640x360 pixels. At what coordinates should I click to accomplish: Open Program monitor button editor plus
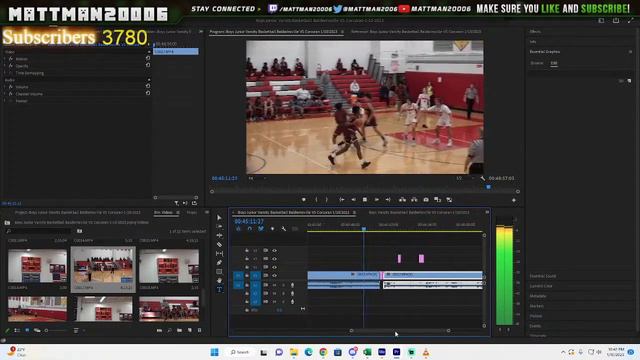pyautogui.click(x=514, y=200)
